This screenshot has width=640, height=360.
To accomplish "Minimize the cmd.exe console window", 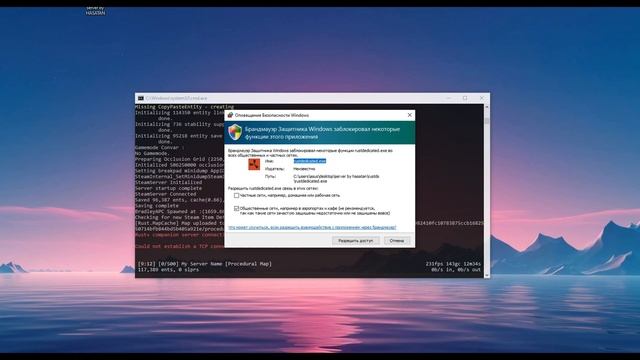I will (x=449, y=98).
